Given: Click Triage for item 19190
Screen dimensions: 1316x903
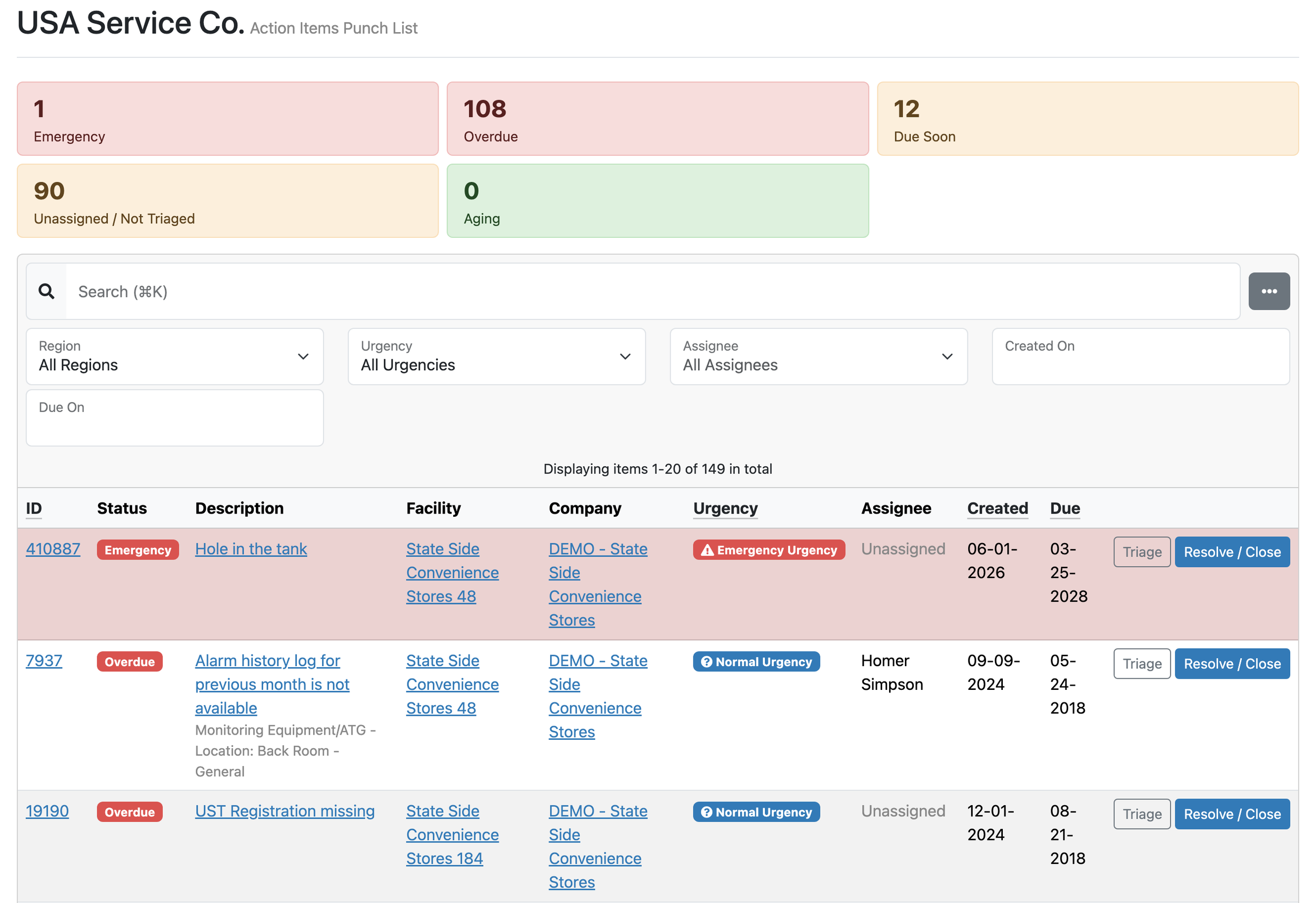Looking at the screenshot, I should [1142, 814].
